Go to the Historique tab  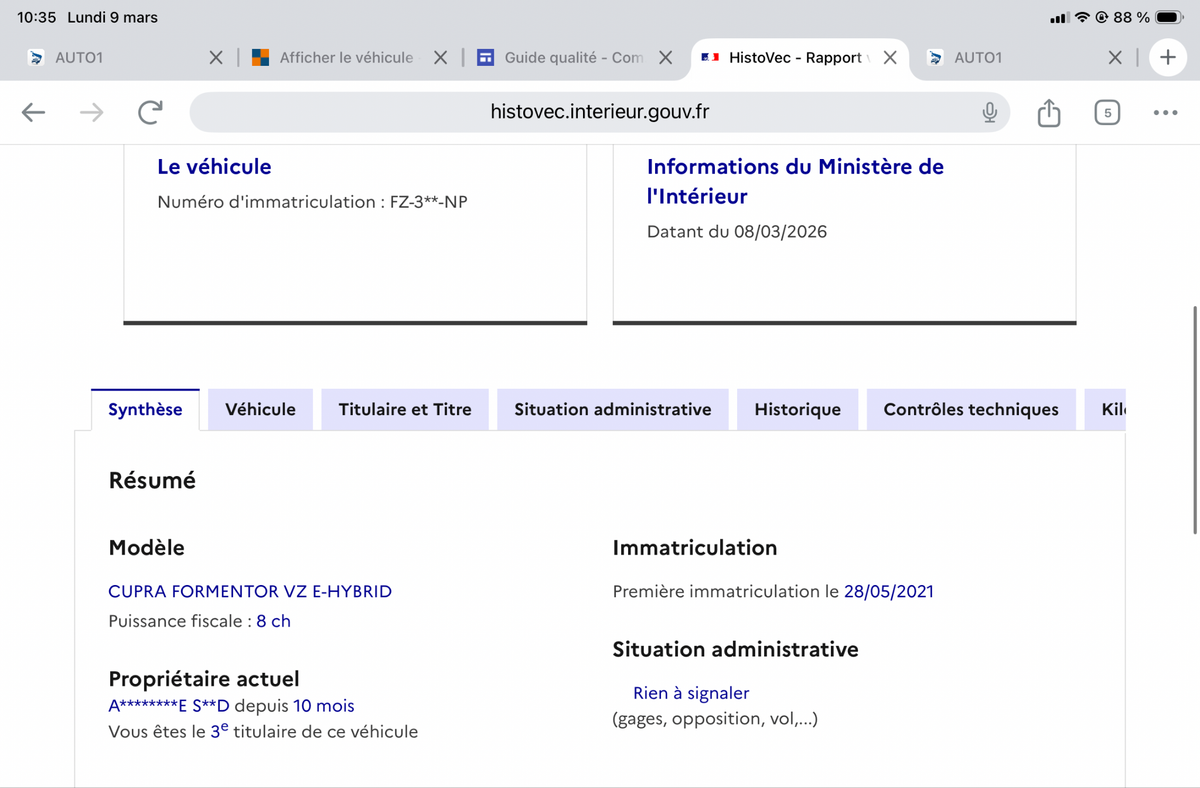pyautogui.click(x=797, y=410)
